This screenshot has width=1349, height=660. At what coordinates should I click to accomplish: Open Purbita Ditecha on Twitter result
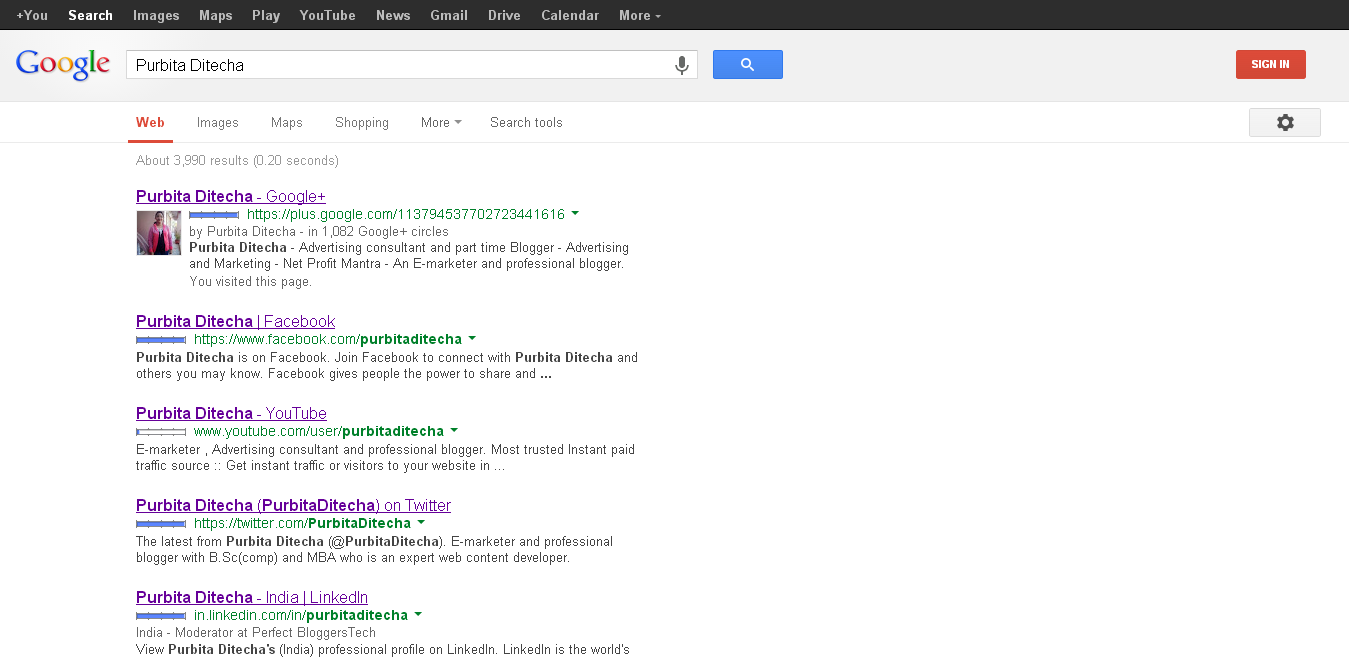tap(293, 505)
